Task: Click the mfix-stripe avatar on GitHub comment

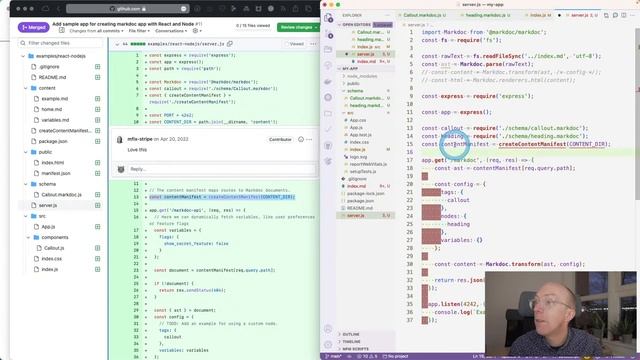Action: tap(120, 140)
